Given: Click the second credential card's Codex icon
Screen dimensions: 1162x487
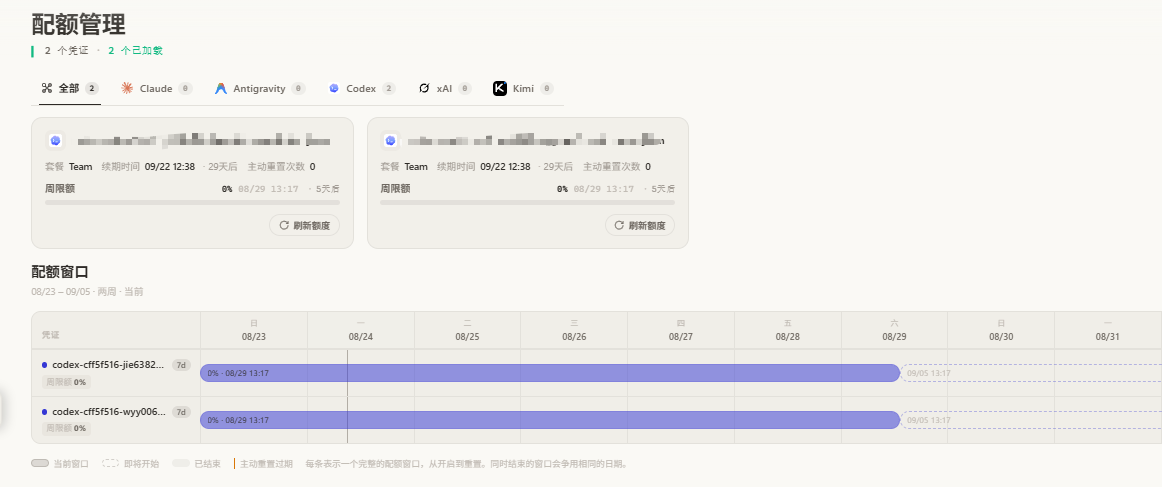Looking at the screenshot, I should coord(390,140).
